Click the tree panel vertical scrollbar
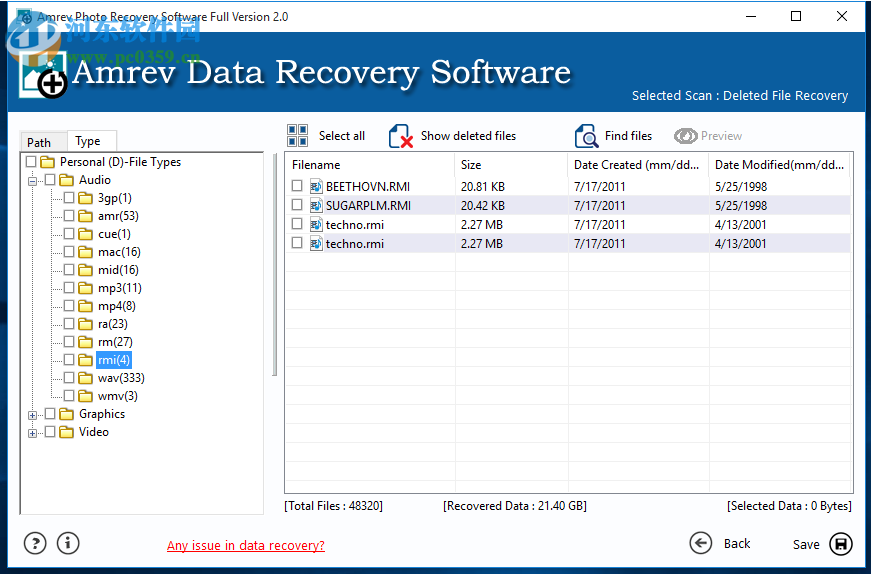 coord(274,264)
